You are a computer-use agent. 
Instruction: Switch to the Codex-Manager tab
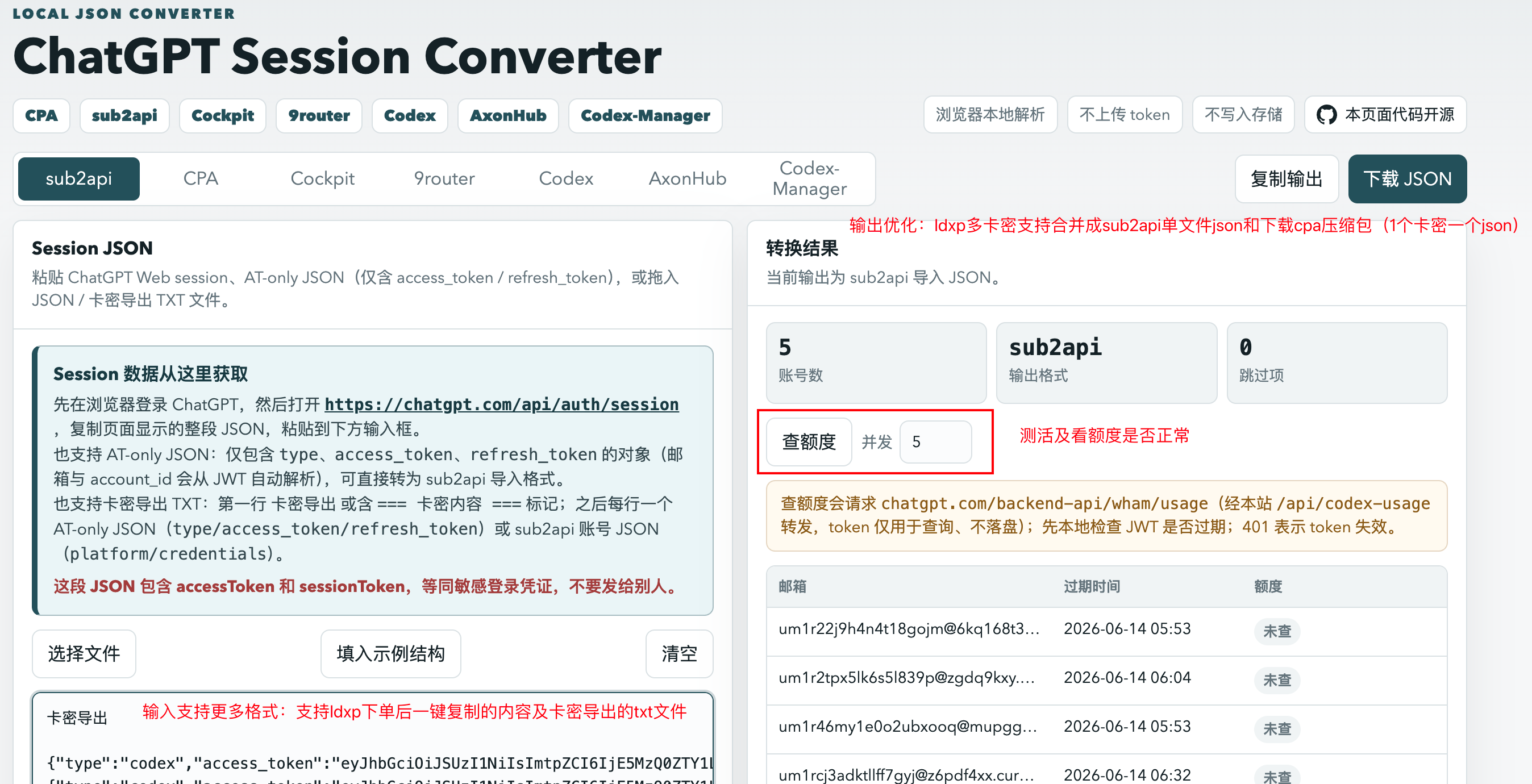809,178
